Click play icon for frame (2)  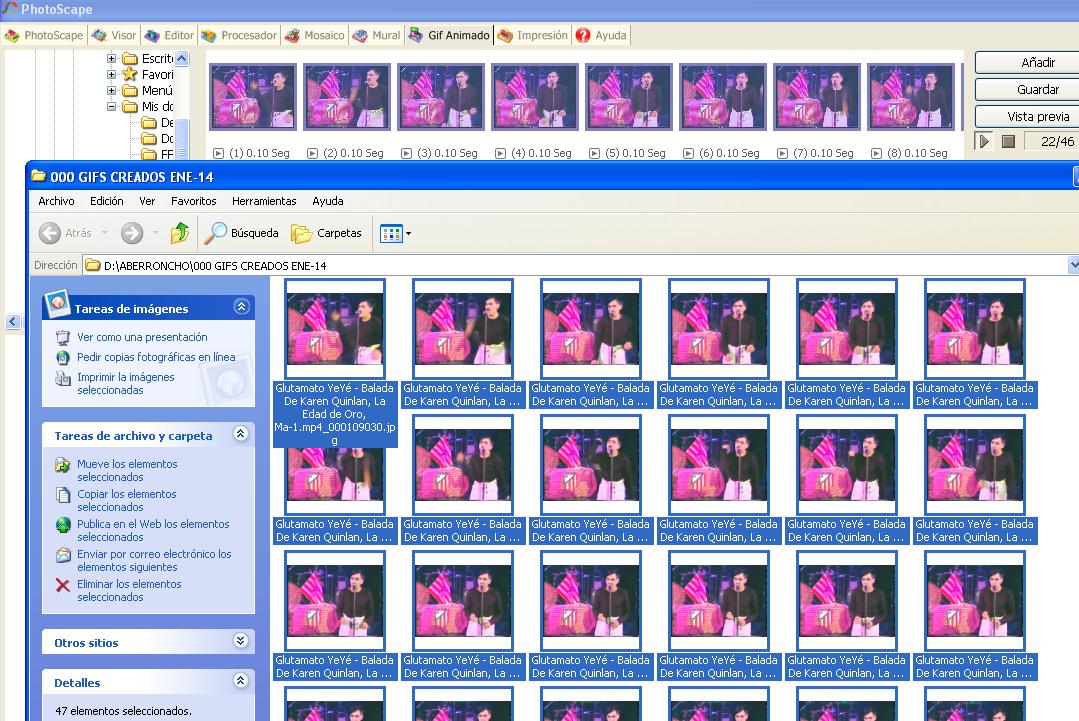pos(312,153)
